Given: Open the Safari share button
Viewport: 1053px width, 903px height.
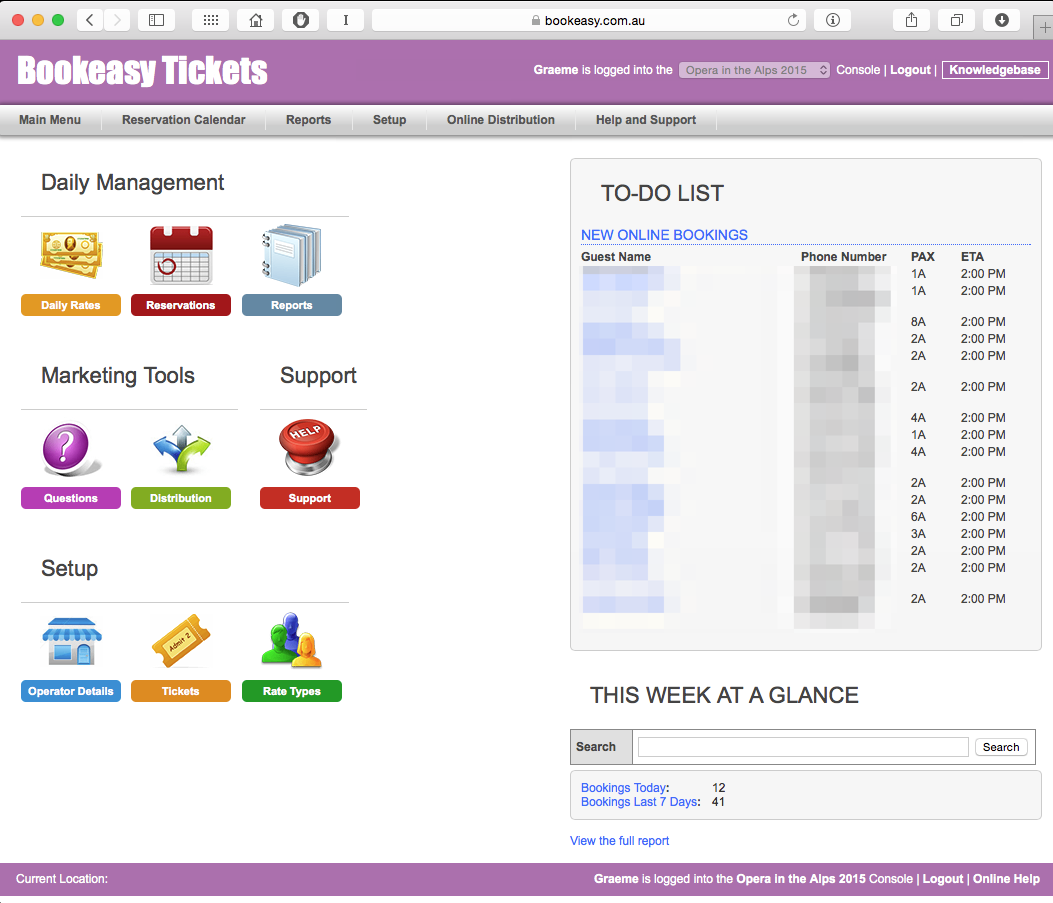Looking at the screenshot, I should click(911, 20).
